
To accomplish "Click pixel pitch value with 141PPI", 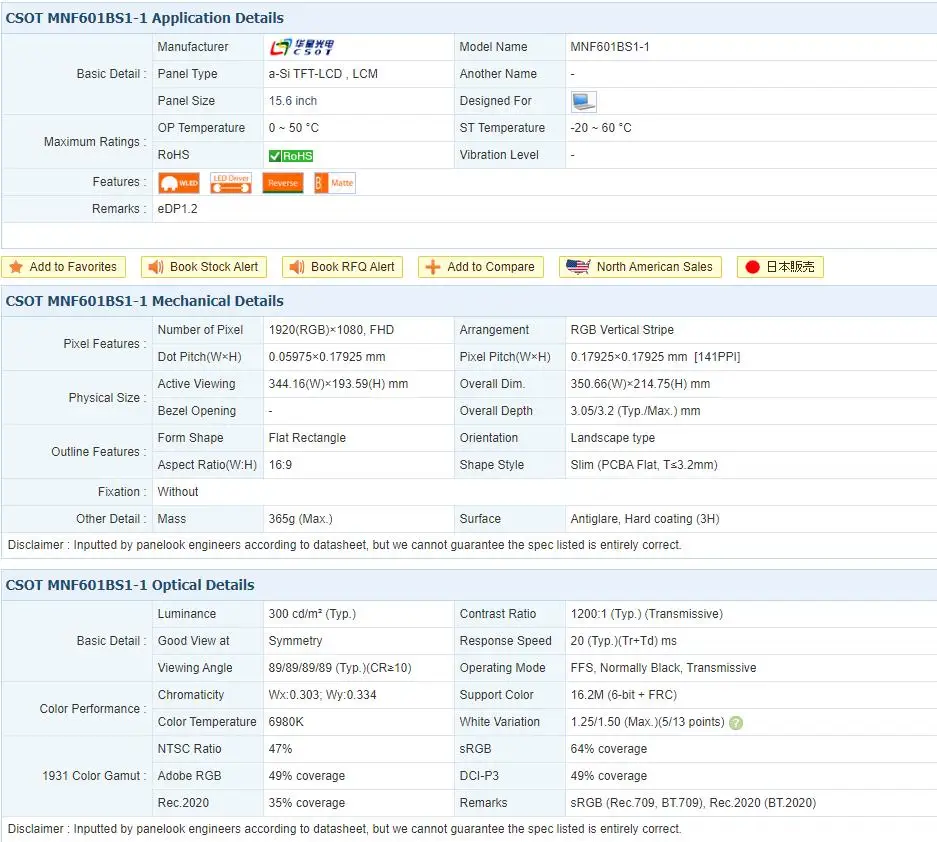I will coord(655,357).
